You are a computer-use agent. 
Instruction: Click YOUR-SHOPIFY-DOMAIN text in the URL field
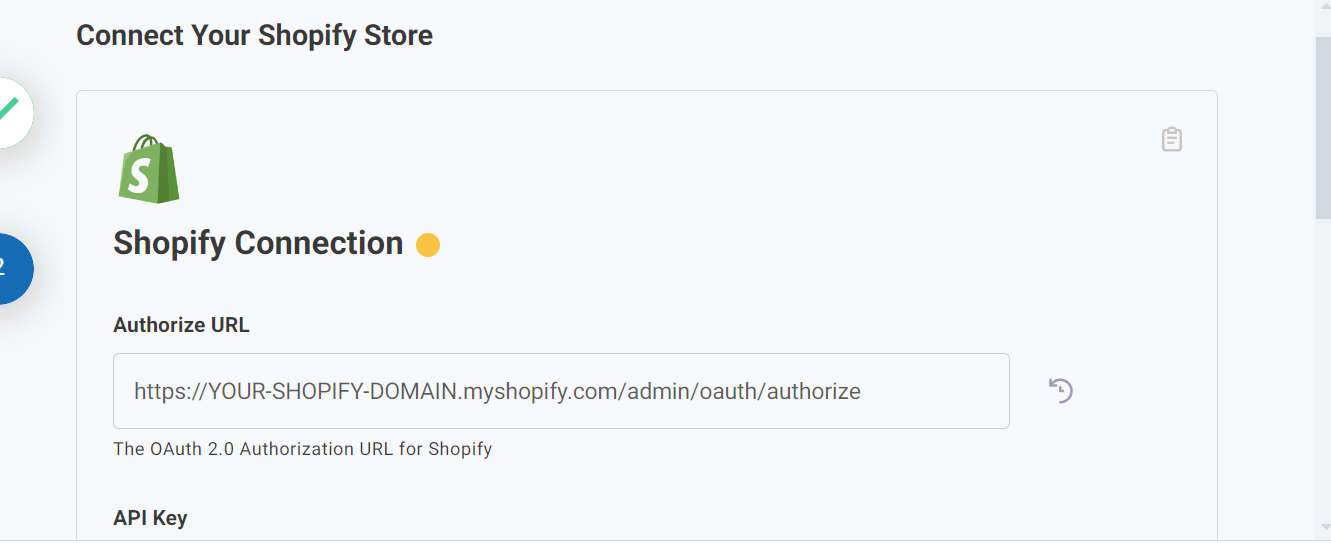tap(333, 391)
